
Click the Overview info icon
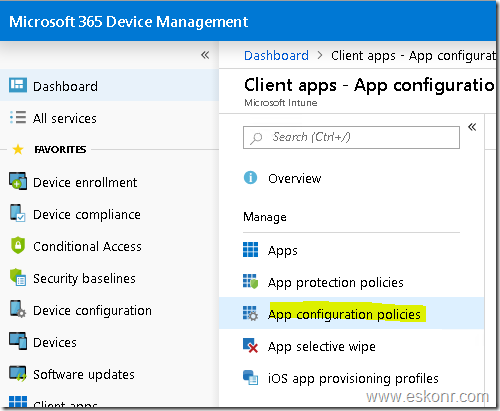tap(250, 178)
